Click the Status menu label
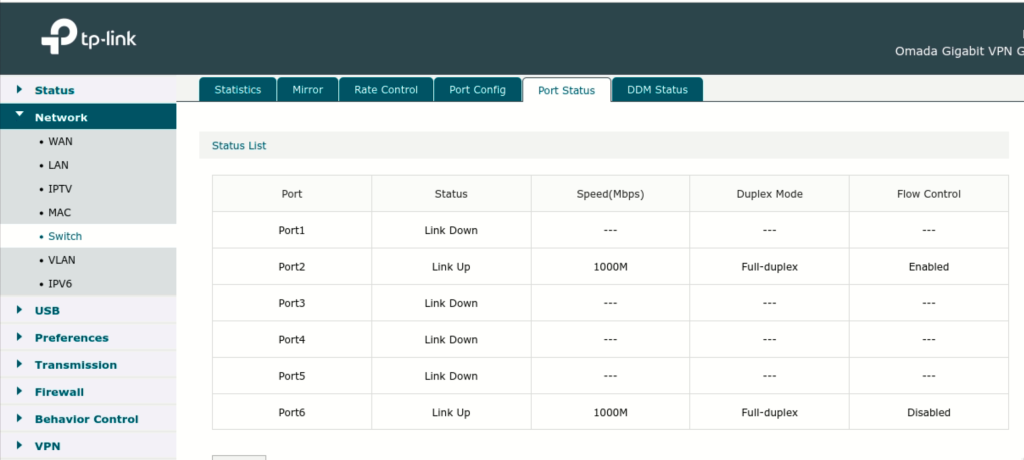The width and height of the screenshot is (1024, 460). click(x=54, y=90)
